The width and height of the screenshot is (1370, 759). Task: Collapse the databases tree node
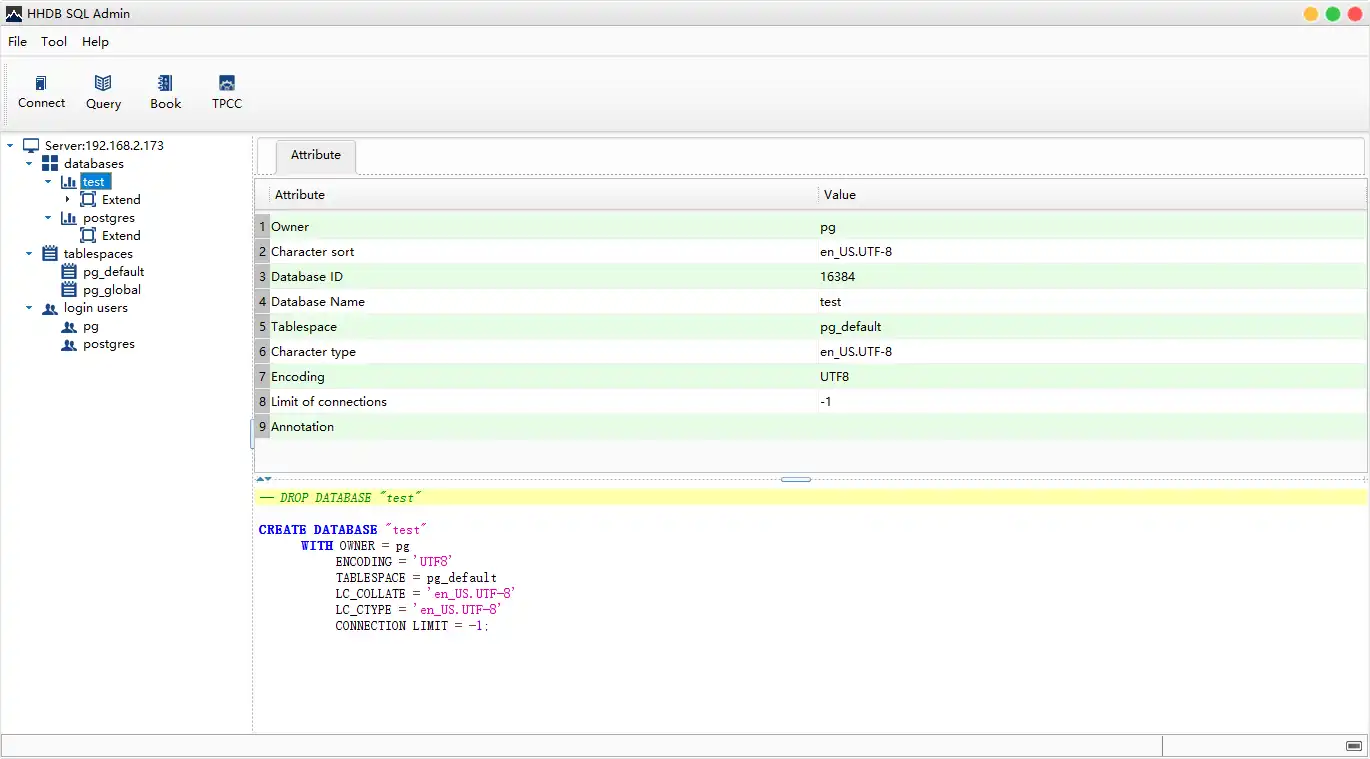click(x=30, y=164)
